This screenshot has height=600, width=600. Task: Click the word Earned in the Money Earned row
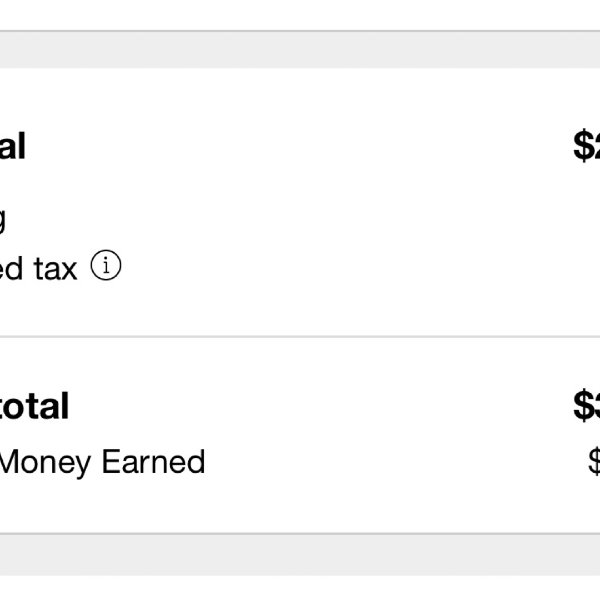[x=153, y=461]
